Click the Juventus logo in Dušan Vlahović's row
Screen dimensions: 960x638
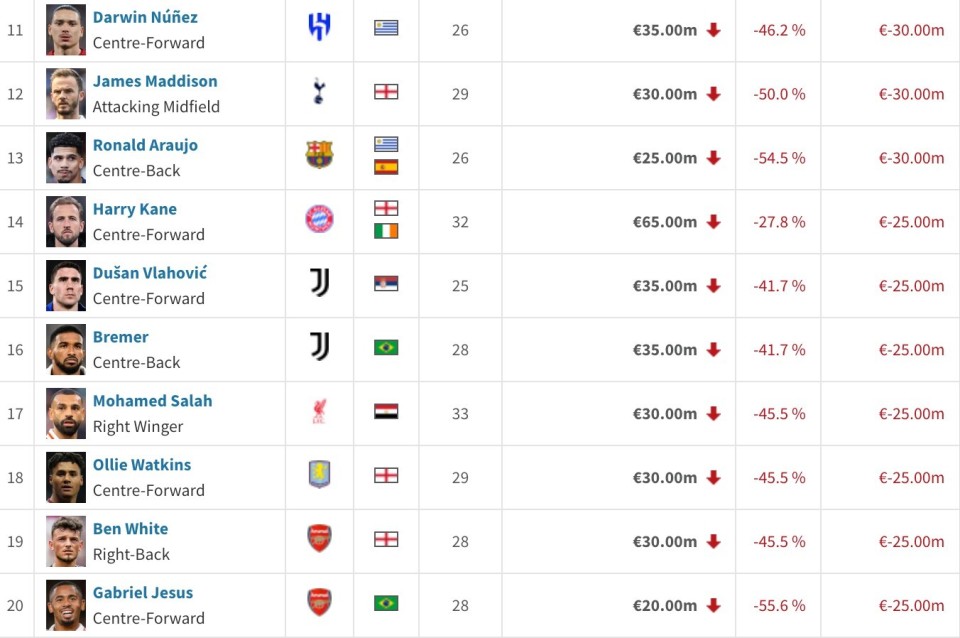(319, 284)
